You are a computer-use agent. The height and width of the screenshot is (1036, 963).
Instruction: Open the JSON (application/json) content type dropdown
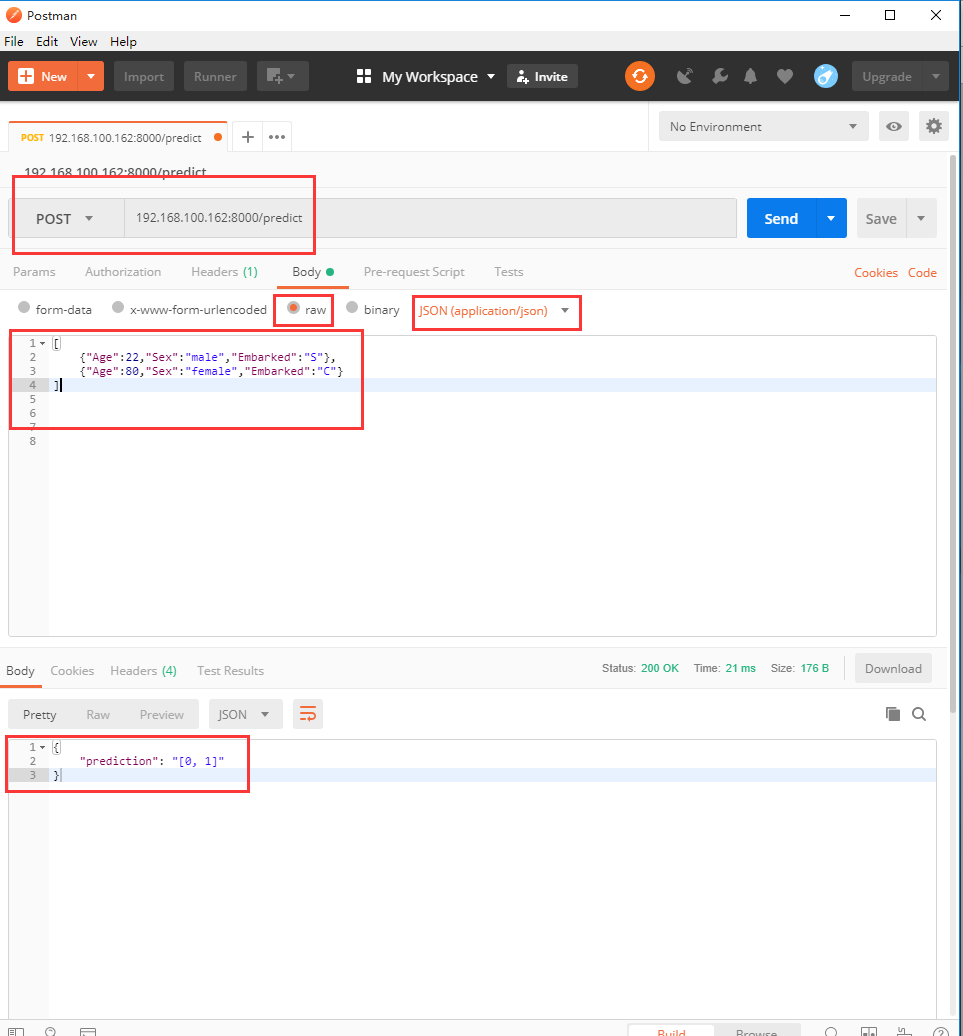click(494, 311)
